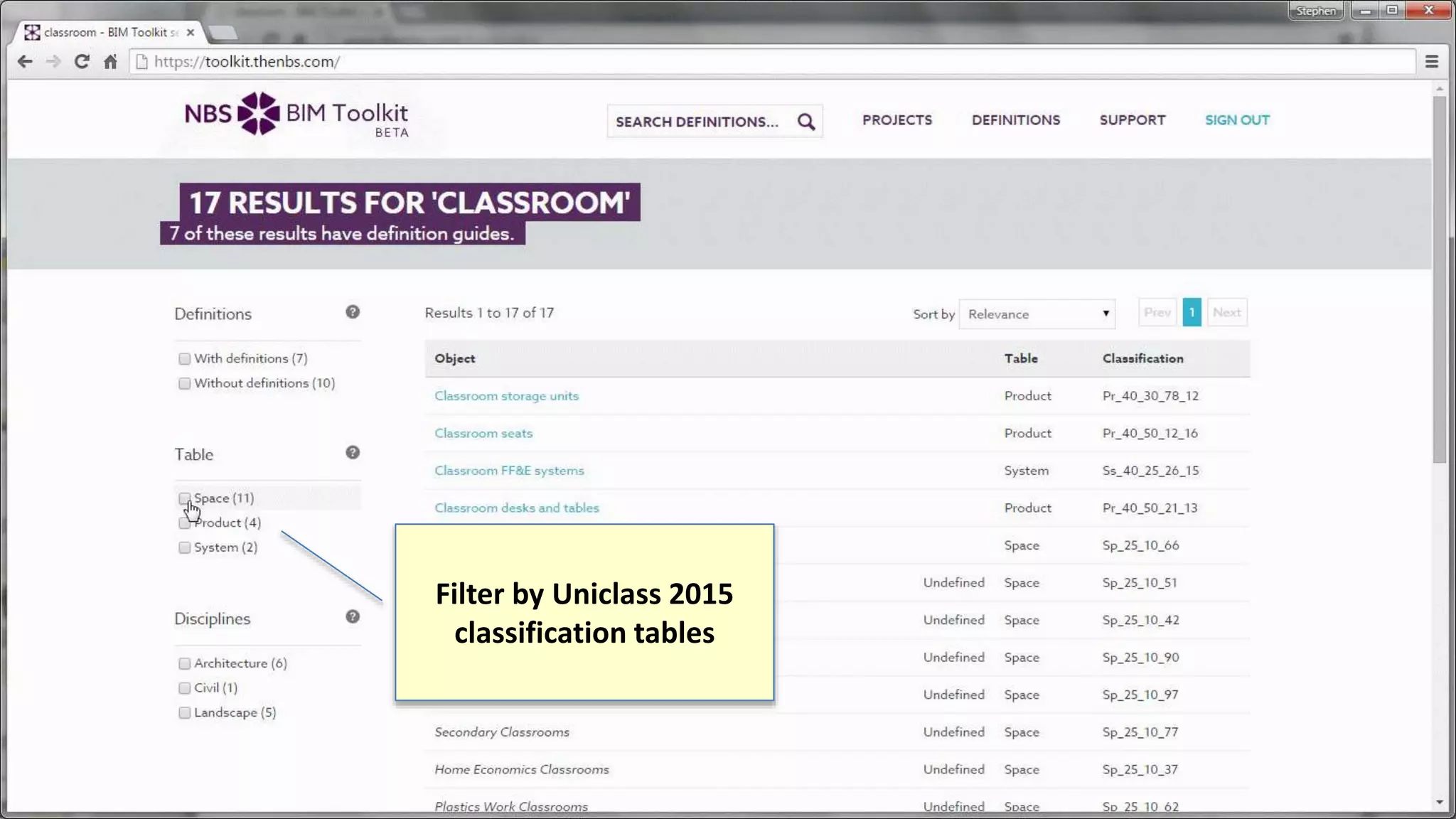Check the Space (11) filter

(x=185, y=498)
